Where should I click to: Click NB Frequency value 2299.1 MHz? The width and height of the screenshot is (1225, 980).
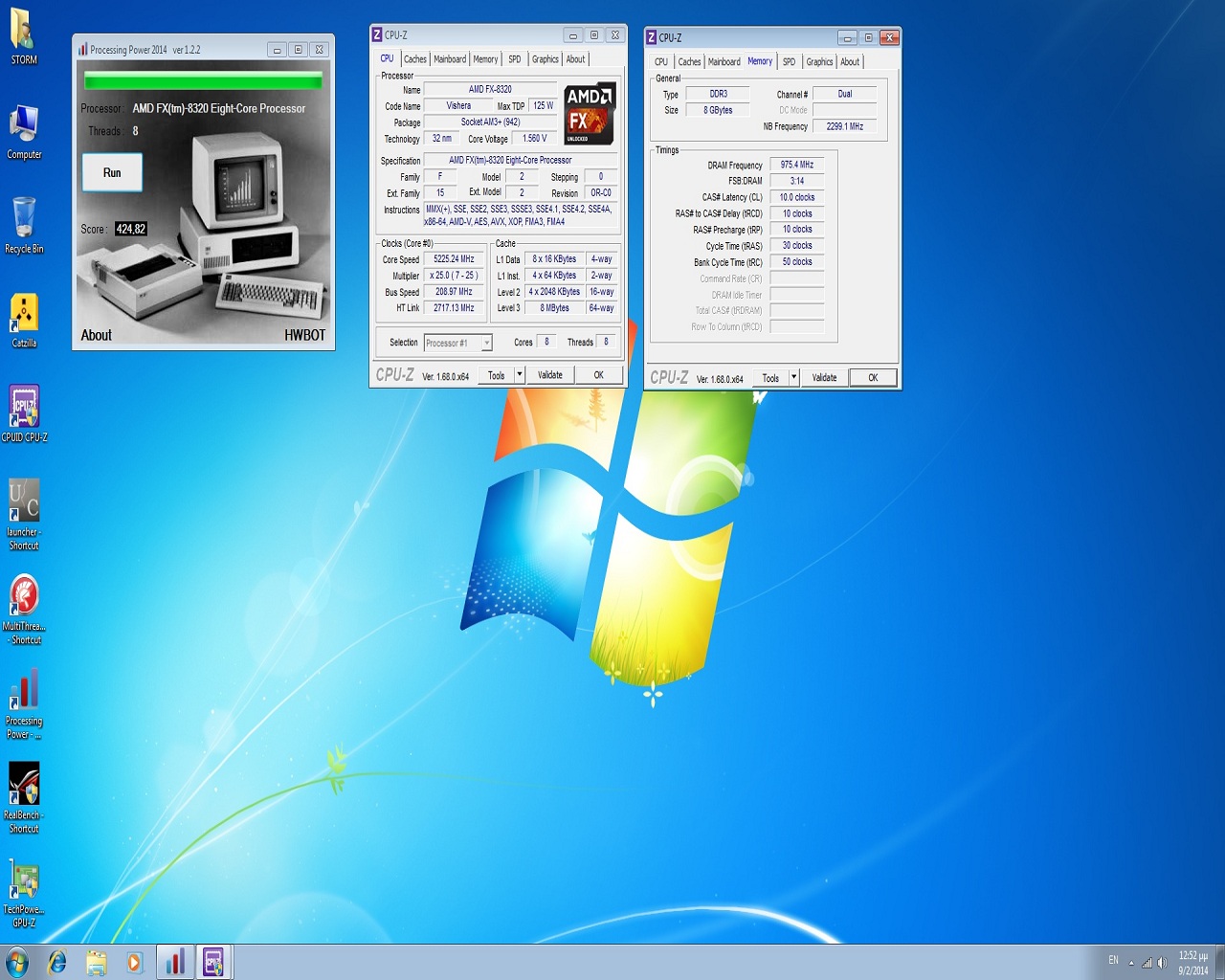point(845,126)
